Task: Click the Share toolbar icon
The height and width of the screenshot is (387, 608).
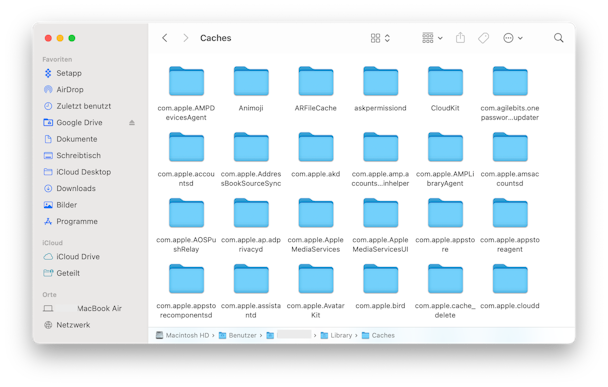Action: tap(460, 38)
